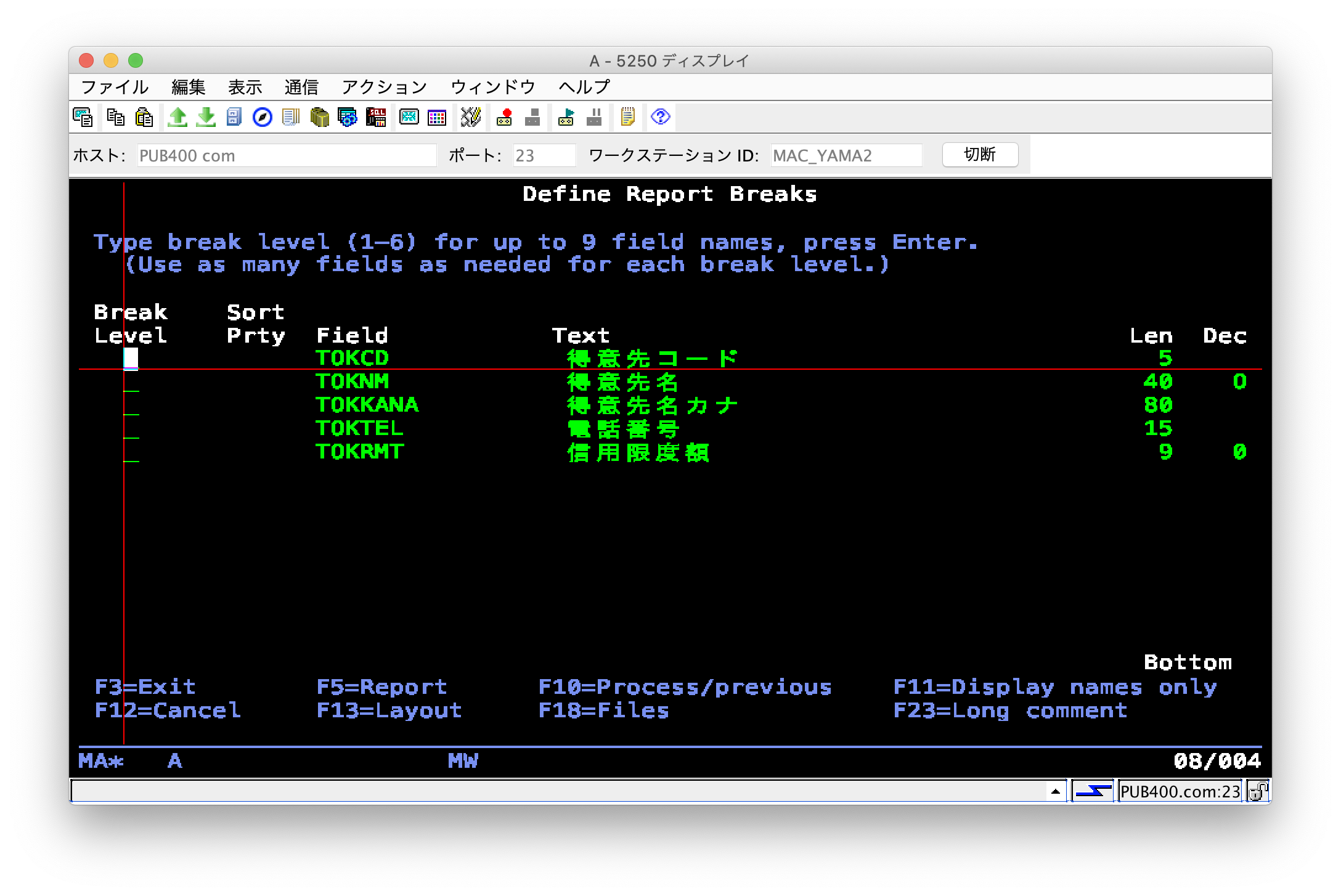Click the green upload arrow icon

[x=177, y=117]
